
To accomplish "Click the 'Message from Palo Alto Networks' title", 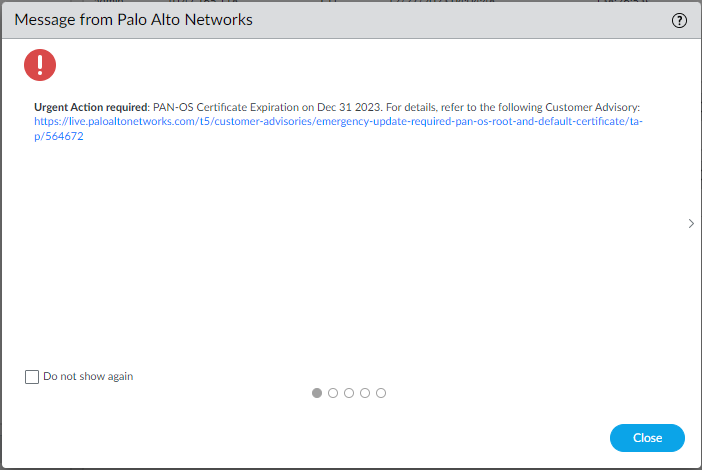I will 133,20.
